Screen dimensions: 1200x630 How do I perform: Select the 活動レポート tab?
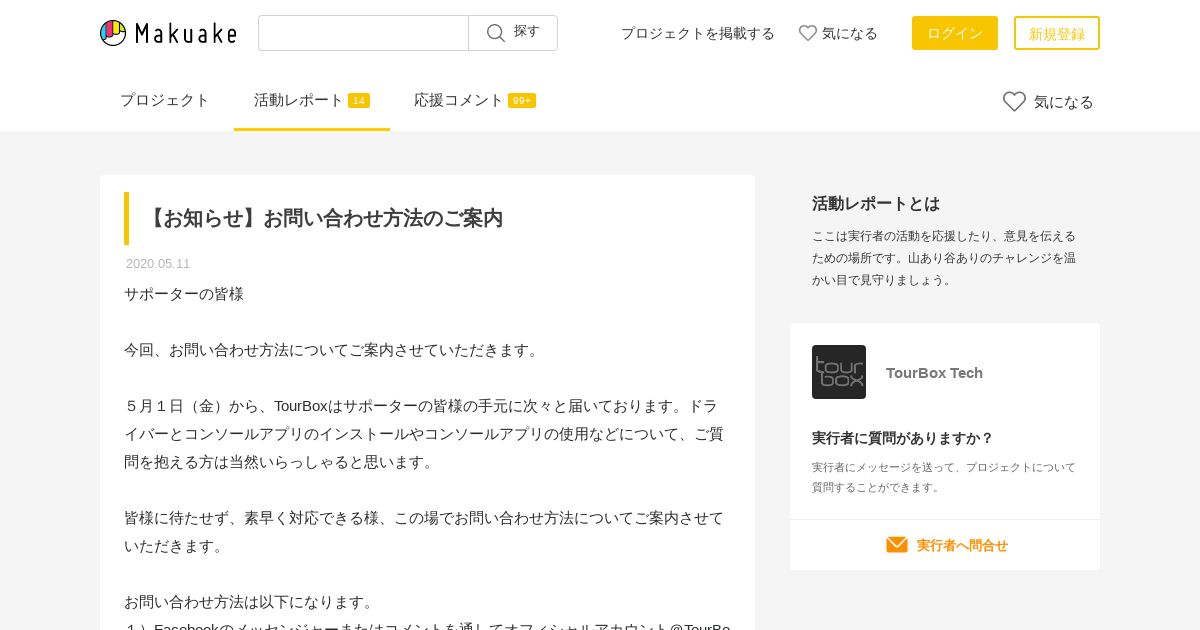[312, 100]
